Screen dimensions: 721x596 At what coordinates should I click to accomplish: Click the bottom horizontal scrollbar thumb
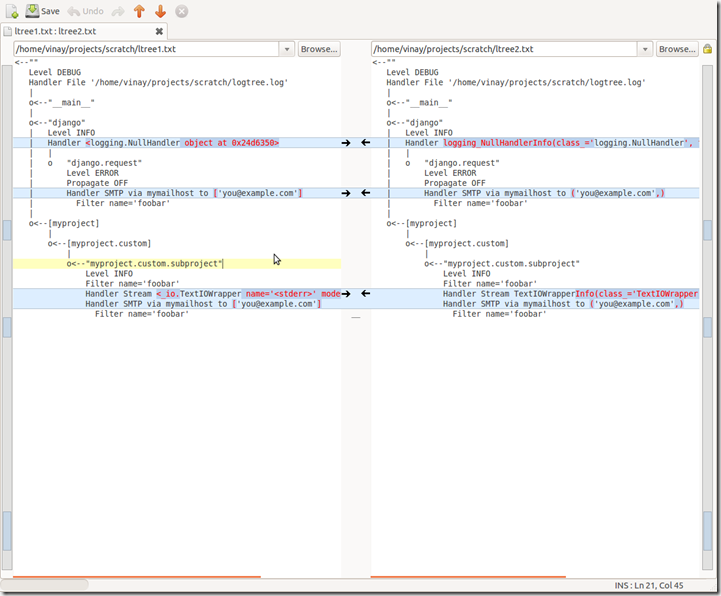45,585
